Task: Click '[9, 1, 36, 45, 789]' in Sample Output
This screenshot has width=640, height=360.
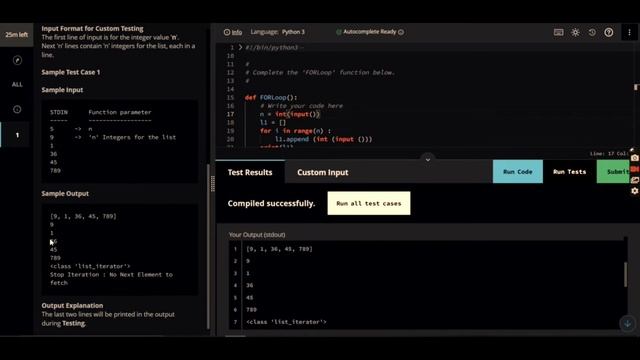Action: 83,216
